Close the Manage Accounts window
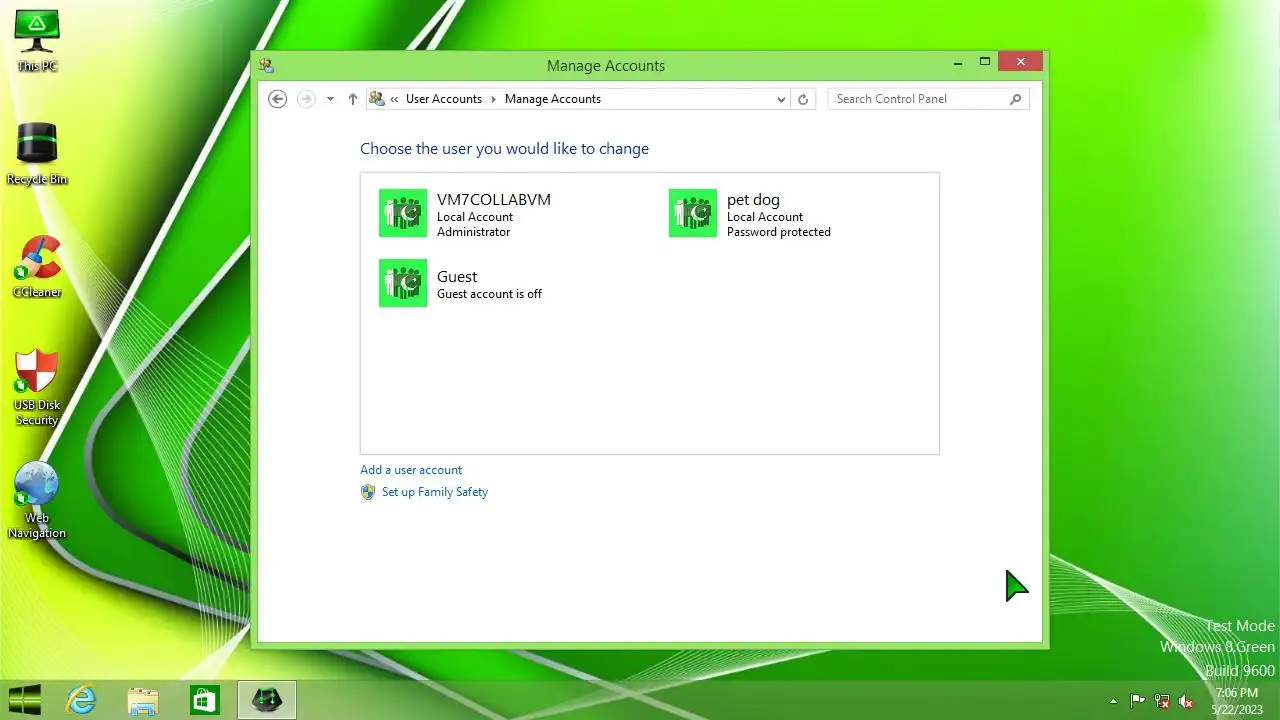Viewport: 1280px width, 720px height. click(1021, 62)
